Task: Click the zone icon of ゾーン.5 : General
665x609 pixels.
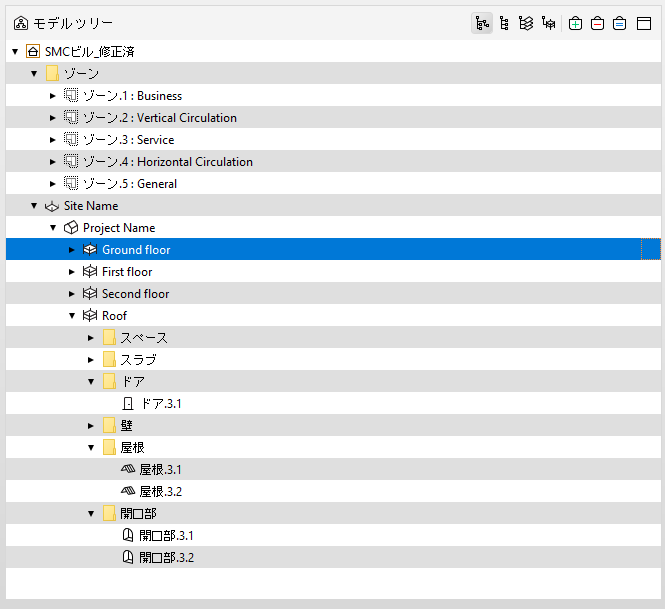Action: click(x=71, y=183)
